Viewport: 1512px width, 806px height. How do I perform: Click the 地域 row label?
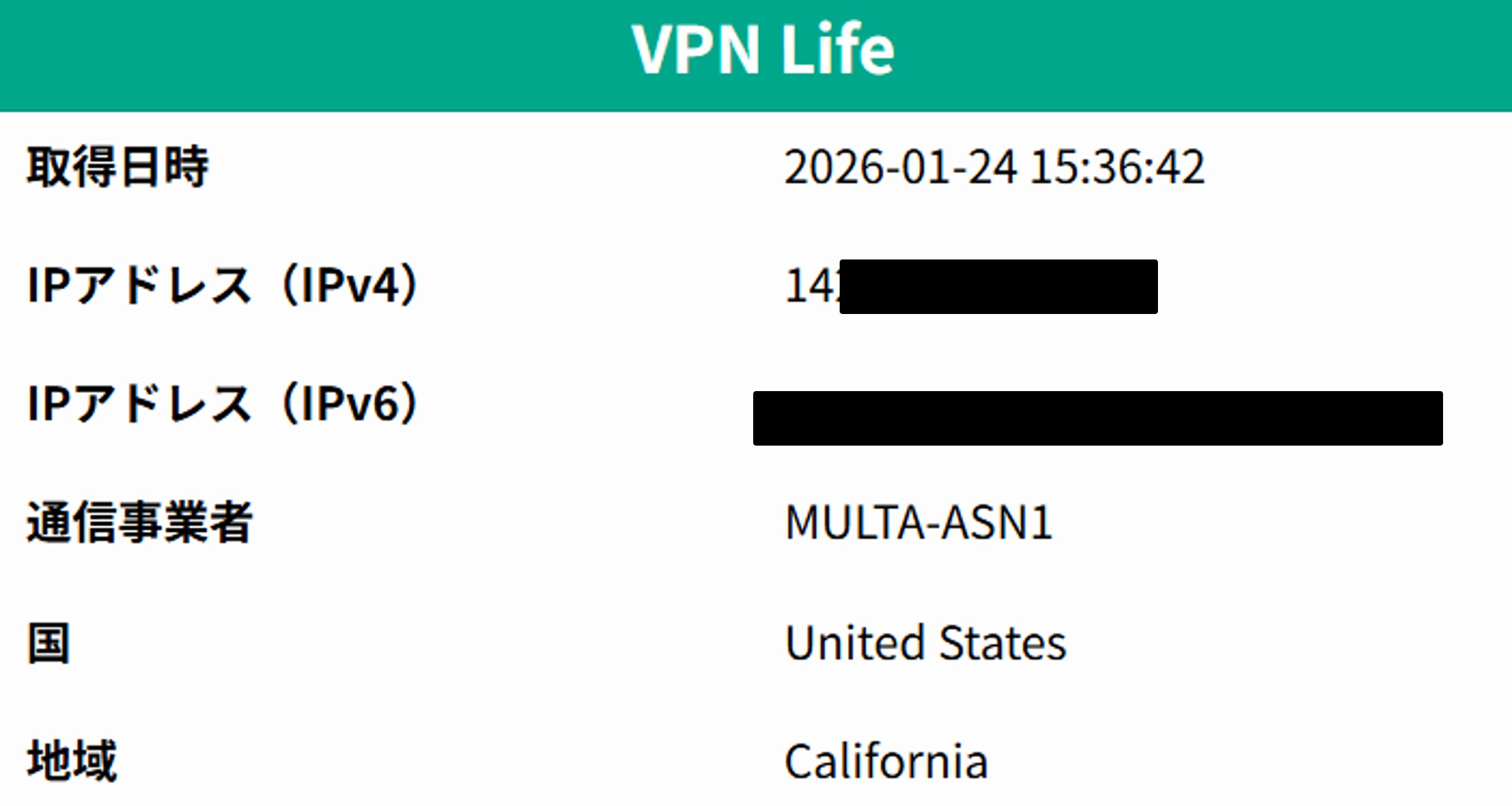[71, 761]
